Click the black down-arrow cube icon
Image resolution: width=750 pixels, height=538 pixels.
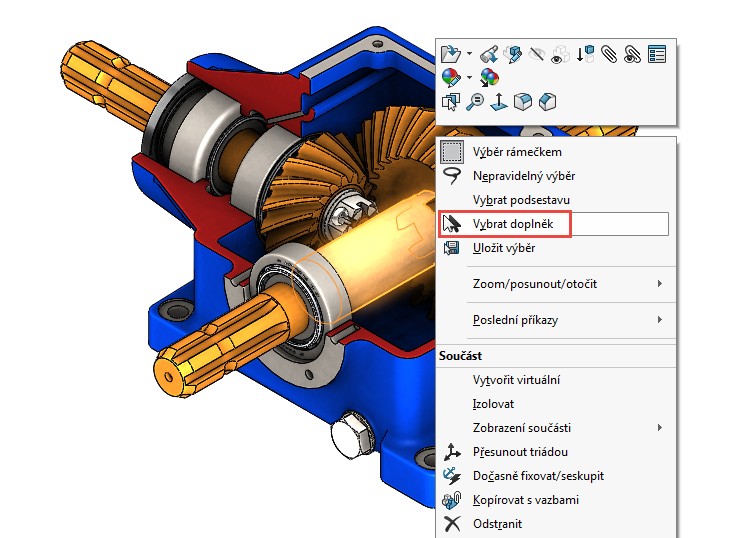point(585,54)
